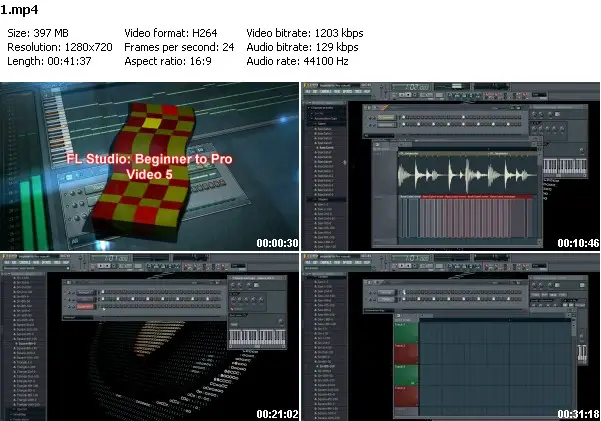The image size is (601, 421).
Task: Click the "Aspect ratio: 16:9" entry
Action: click(x=168, y=61)
